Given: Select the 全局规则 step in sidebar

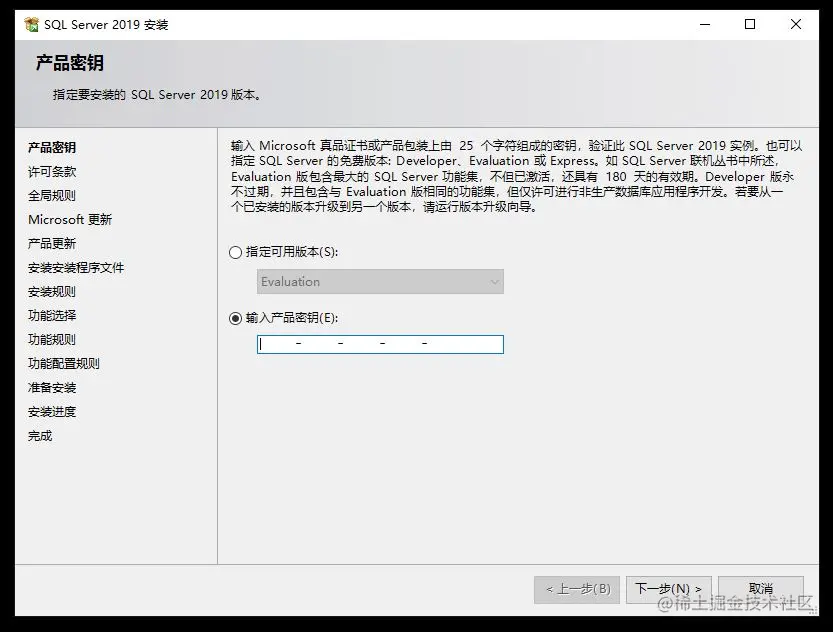Looking at the screenshot, I should 52,195.
